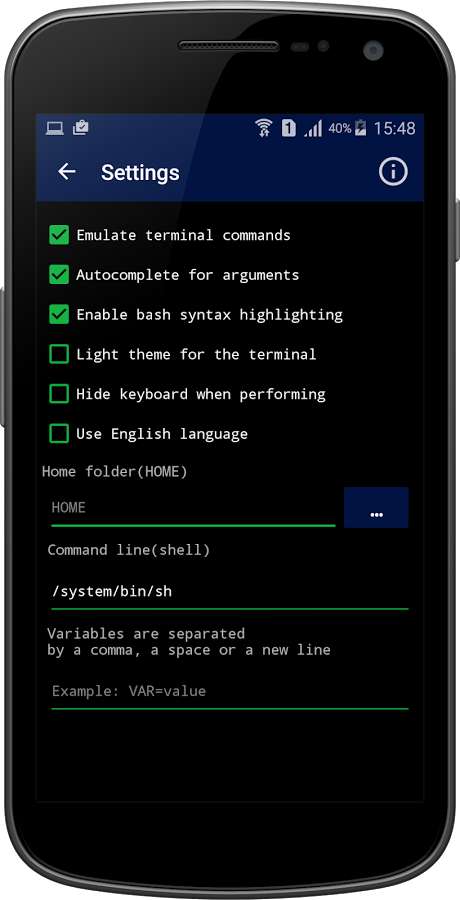Viewport: 460px width, 900px height.
Task: Turn off Enable bash syntax highlighting
Action: tap(59, 315)
